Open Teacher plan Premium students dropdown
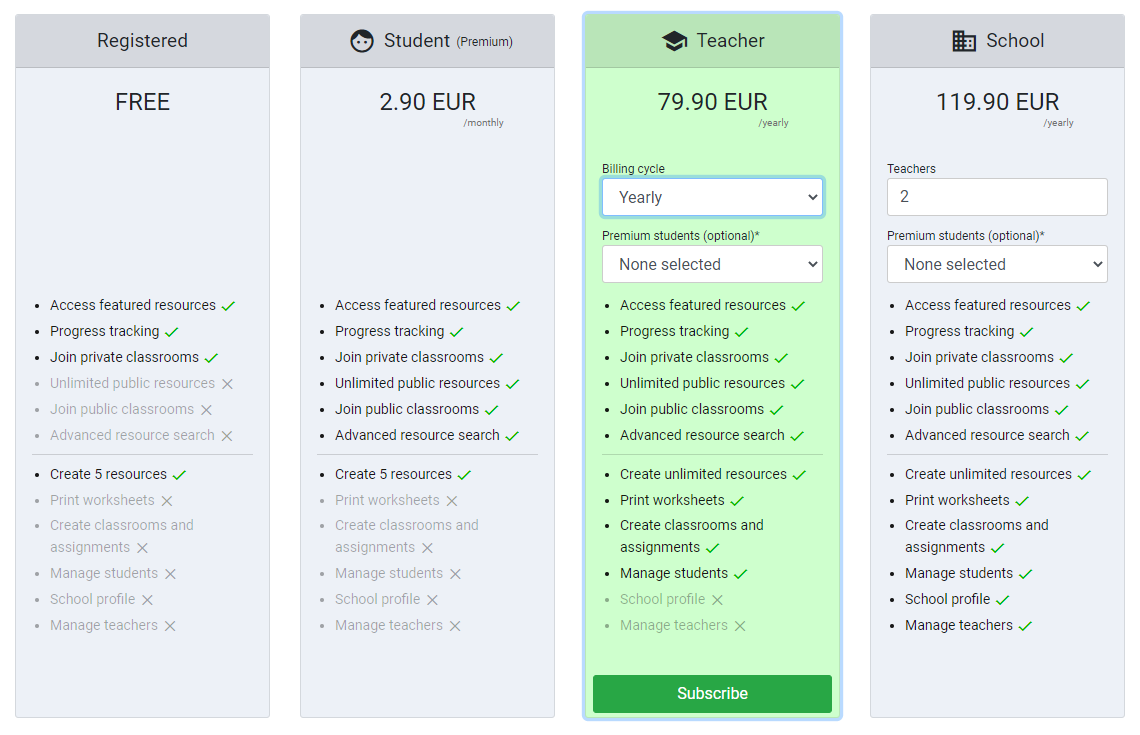 pyautogui.click(x=712, y=264)
